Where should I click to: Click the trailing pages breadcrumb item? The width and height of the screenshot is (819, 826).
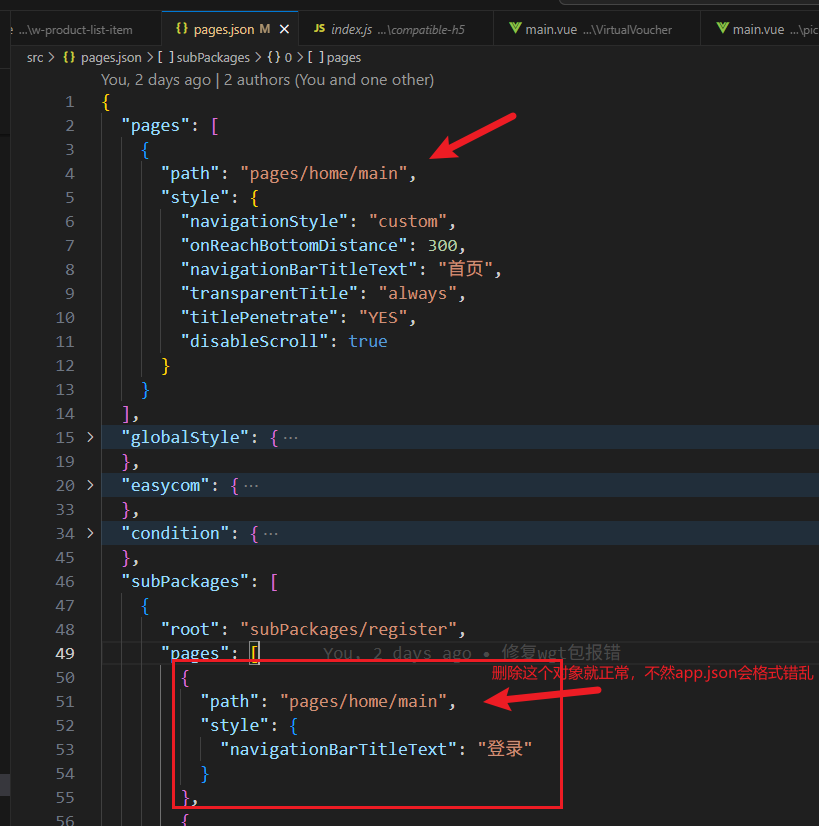click(x=344, y=58)
